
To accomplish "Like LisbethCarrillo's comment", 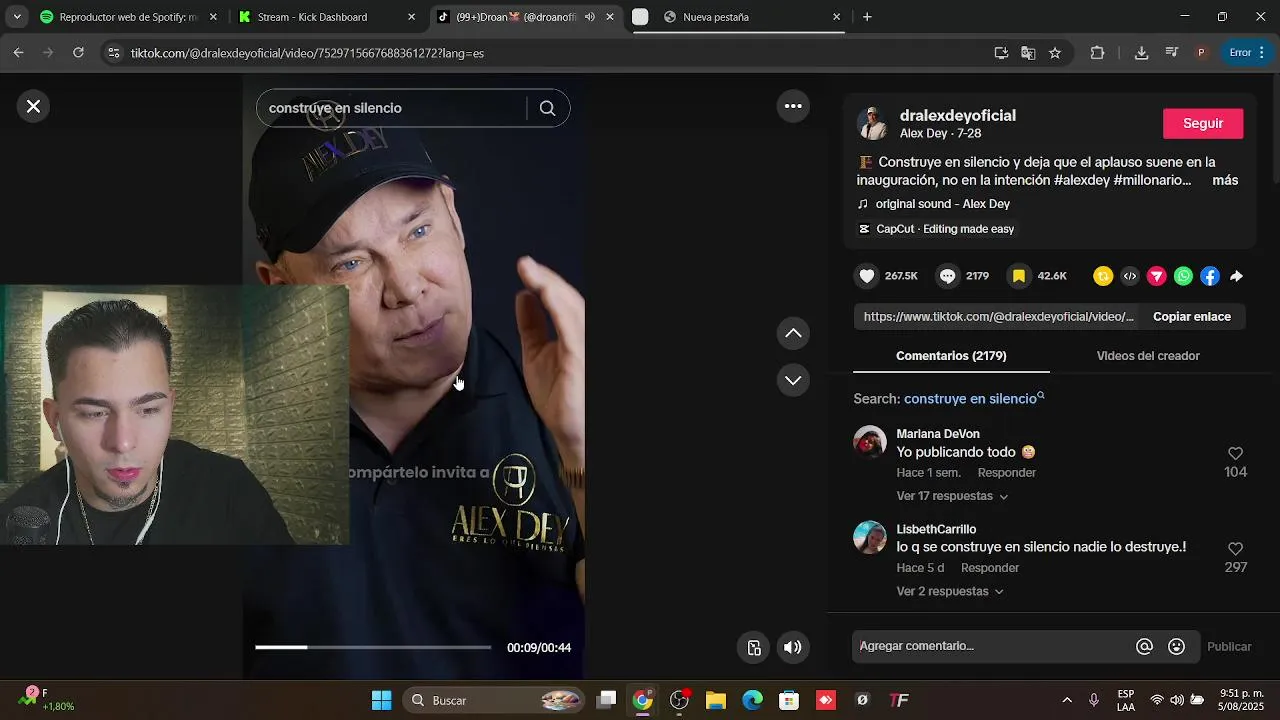I will (x=1235, y=549).
